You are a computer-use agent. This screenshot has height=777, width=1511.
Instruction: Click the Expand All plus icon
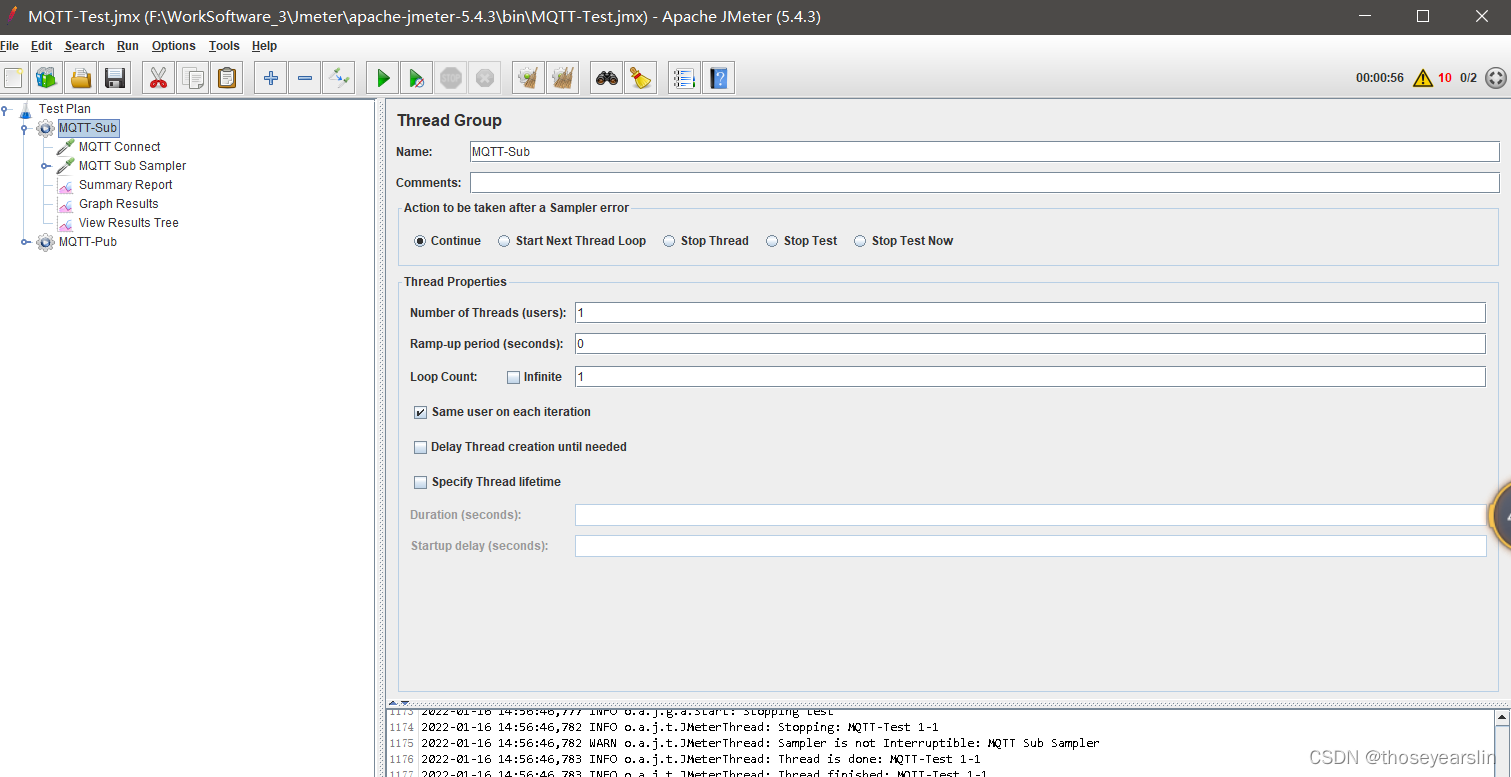pos(270,77)
